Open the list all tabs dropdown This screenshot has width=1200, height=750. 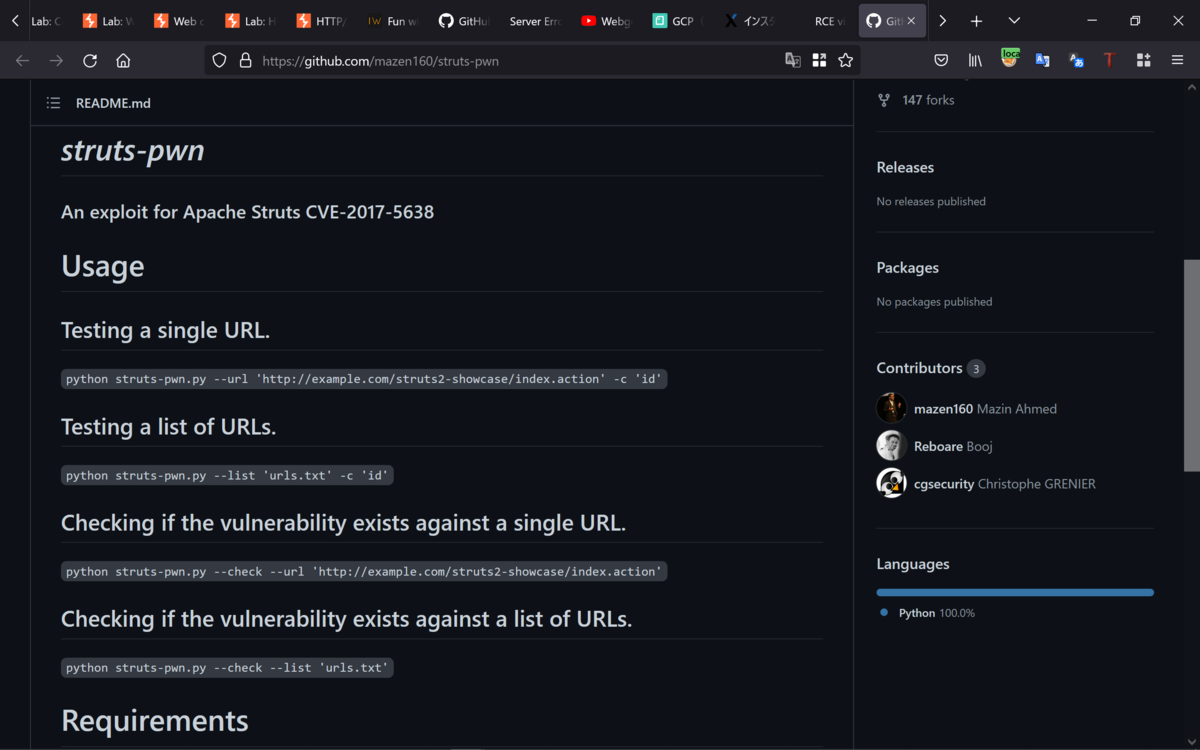pyautogui.click(x=1014, y=21)
